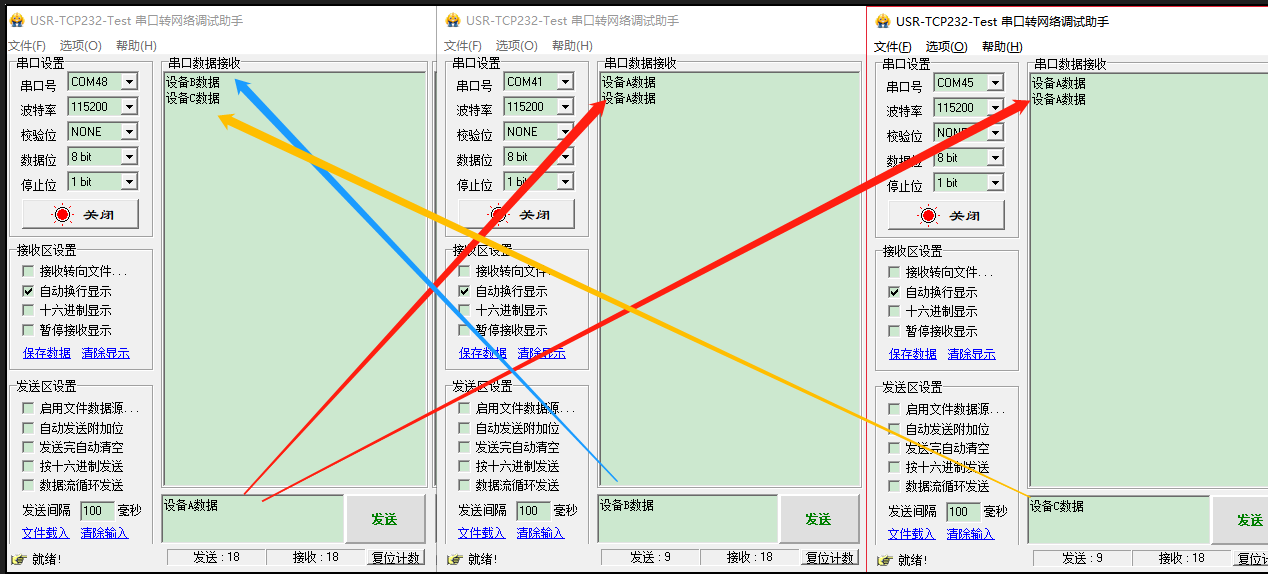Uncheck 自动换行显示 in the COM48 window
Image resolution: width=1268 pixels, height=574 pixels.
pyautogui.click(x=28, y=291)
